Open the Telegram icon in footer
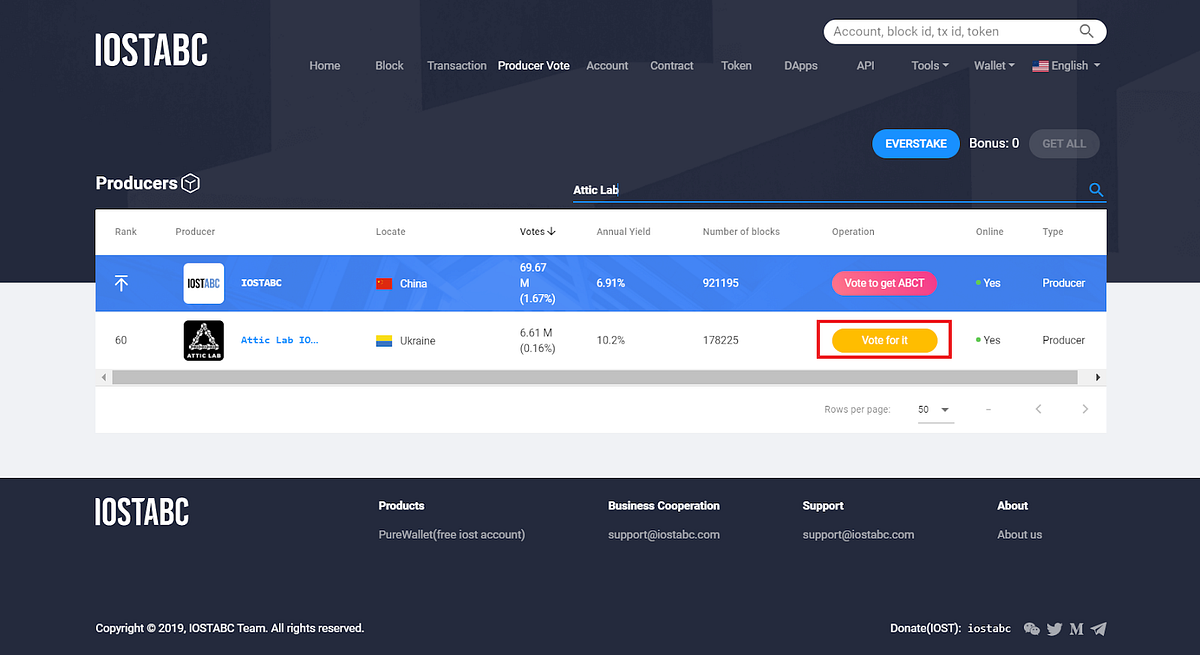The height and width of the screenshot is (655, 1200). pos(1098,629)
